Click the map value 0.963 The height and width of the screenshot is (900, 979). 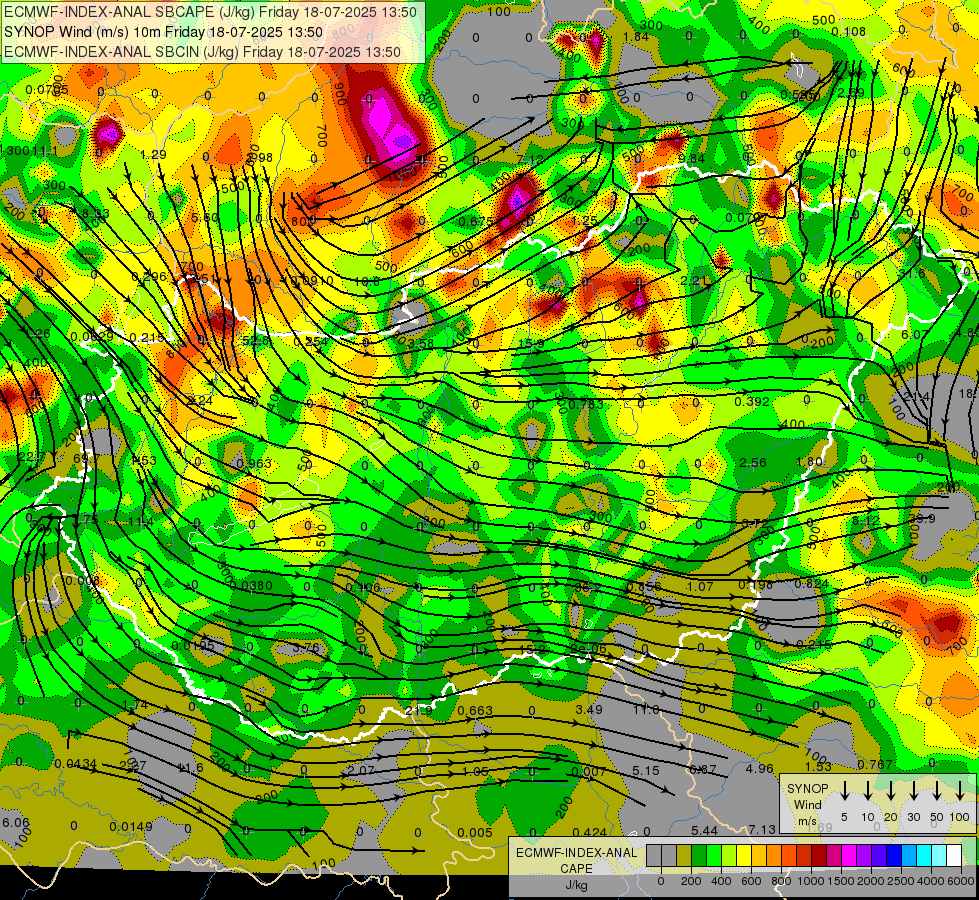(254, 463)
